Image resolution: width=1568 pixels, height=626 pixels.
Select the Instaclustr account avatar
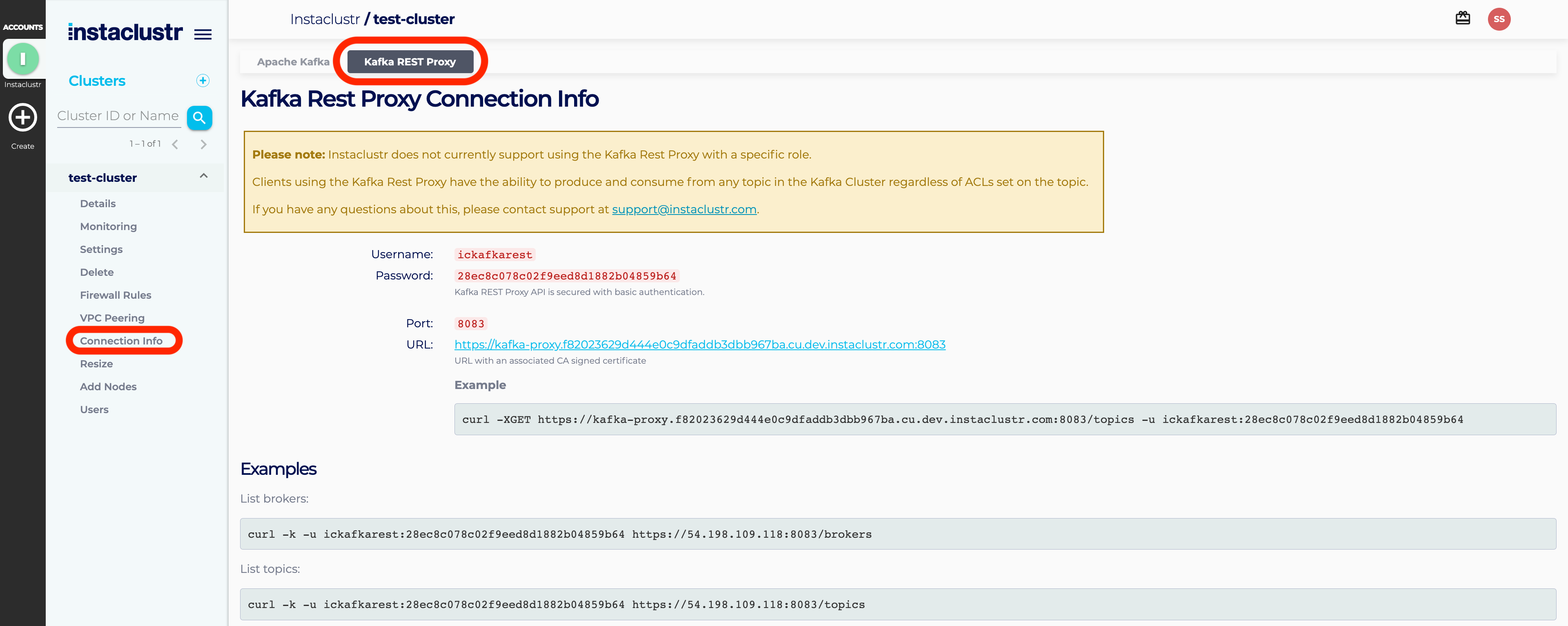point(22,59)
